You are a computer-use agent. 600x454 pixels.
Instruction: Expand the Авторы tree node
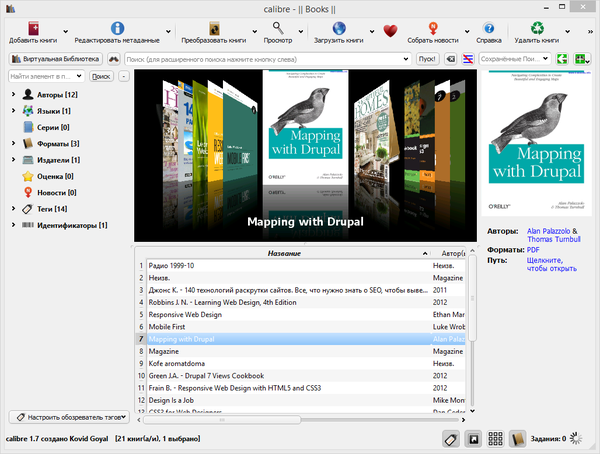(x=13, y=95)
